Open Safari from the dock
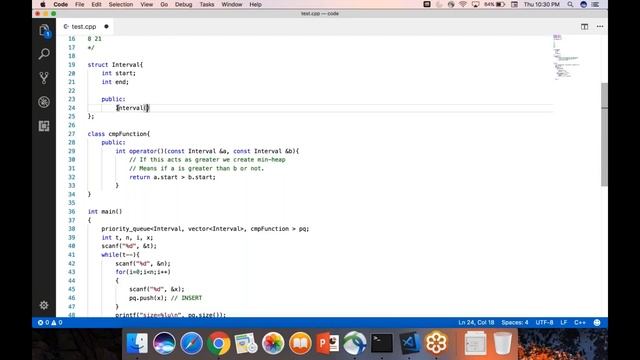This screenshot has width=640, height=360. [191, 343]
